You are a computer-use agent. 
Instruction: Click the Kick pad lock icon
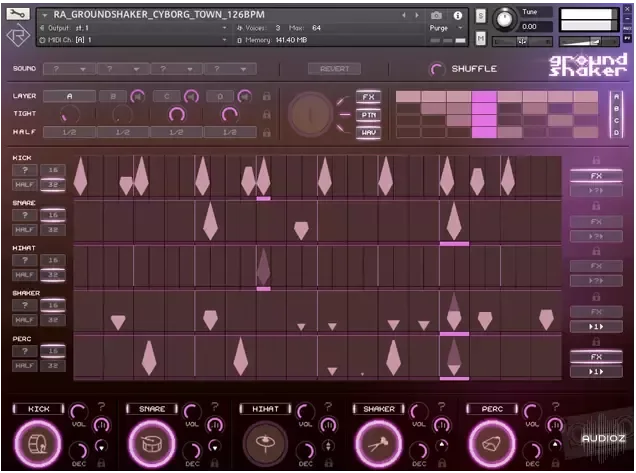point(101,462)
